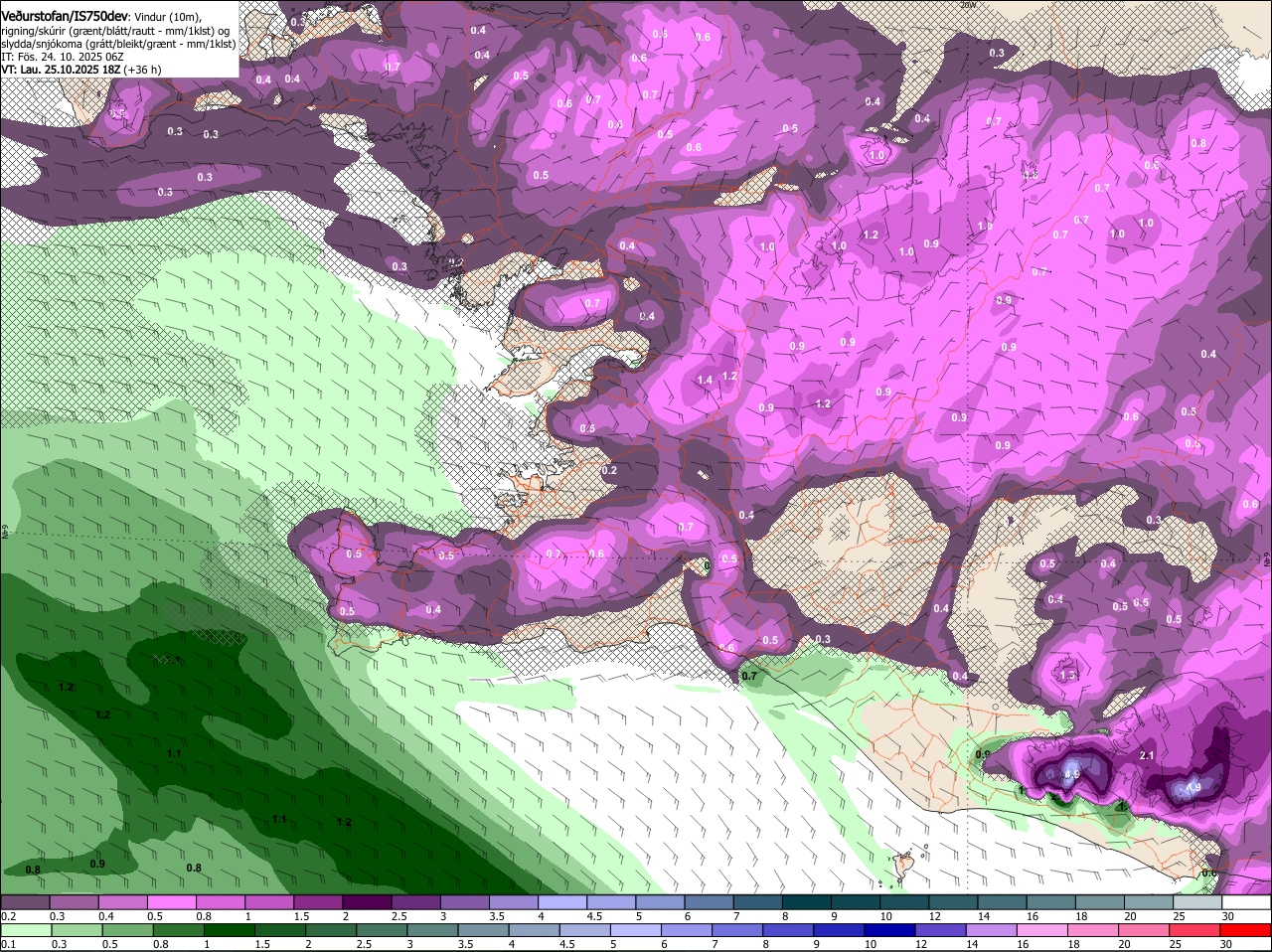The height and width of the screenshot is (952, 1272).
Task: Pick the red rain swatch after 30
Action: 1247,929
